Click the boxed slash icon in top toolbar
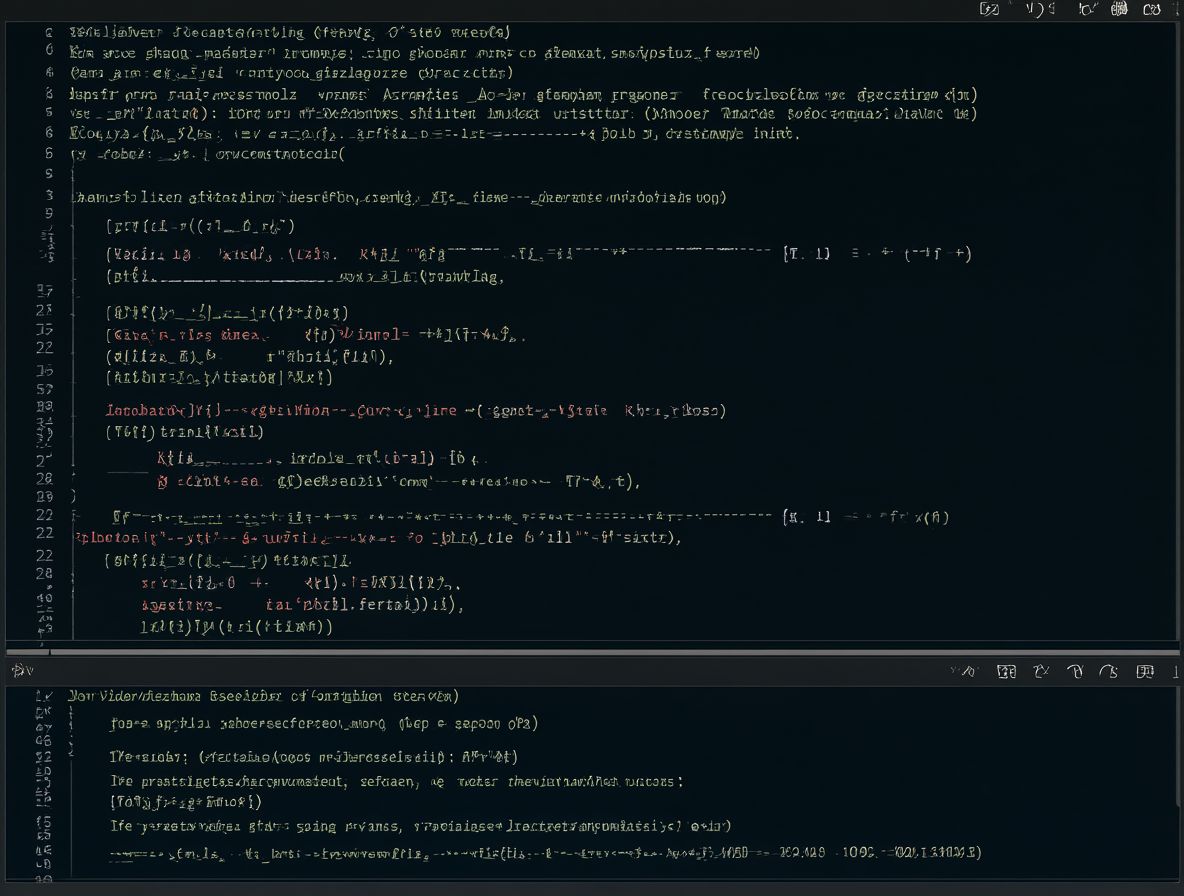 pyautogui.click(x=989, y=9)
